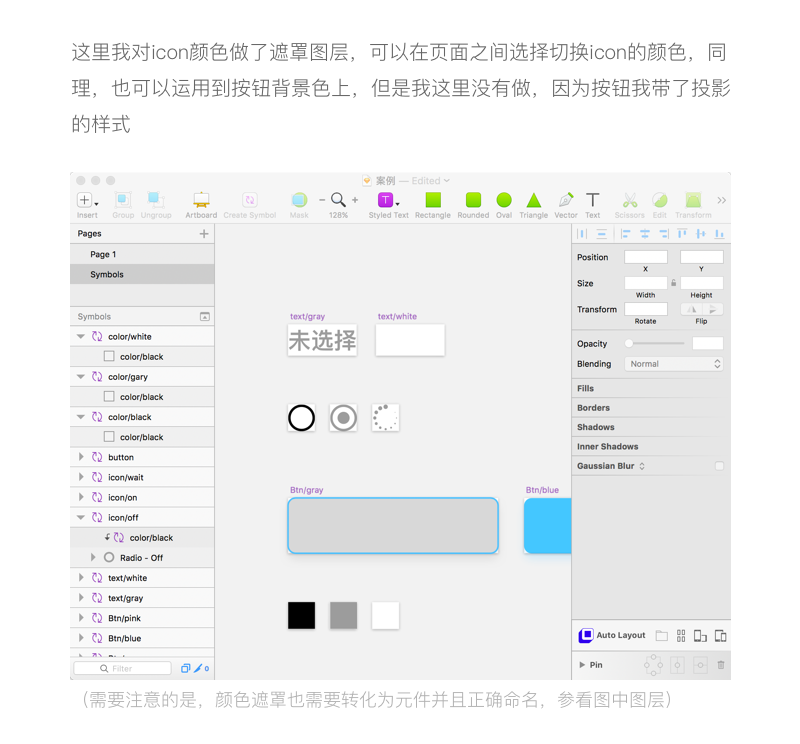This screenshot has width=800, height=744.
Task: Click the Position X input field
Action: coord(646,257)
